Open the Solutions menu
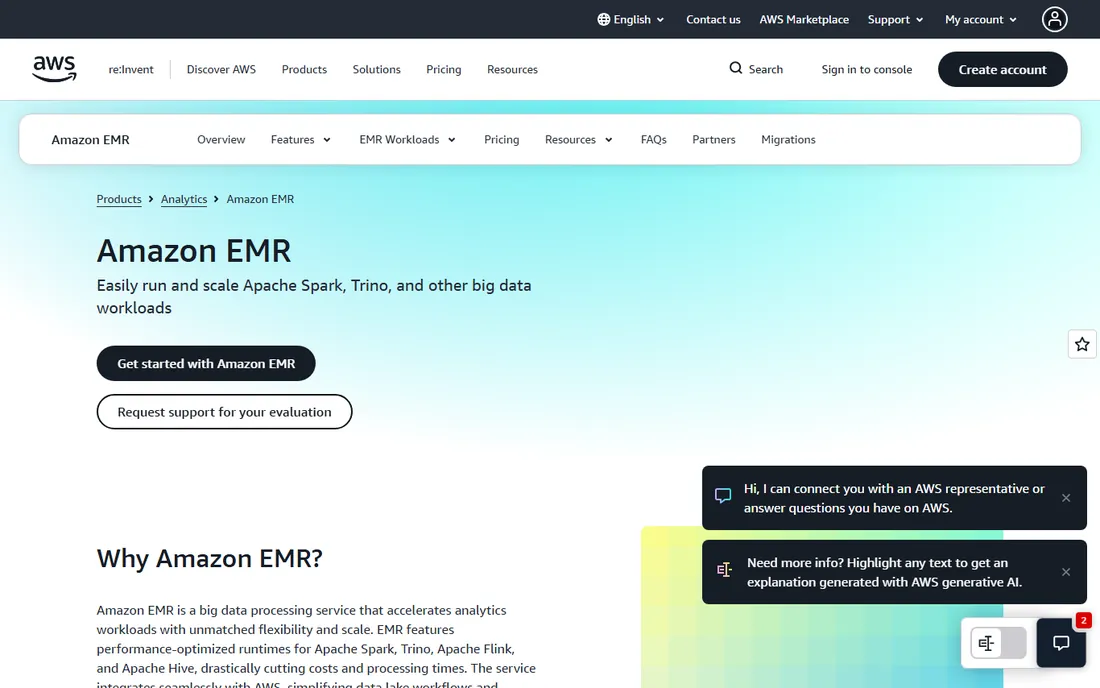 click(377, 69)
